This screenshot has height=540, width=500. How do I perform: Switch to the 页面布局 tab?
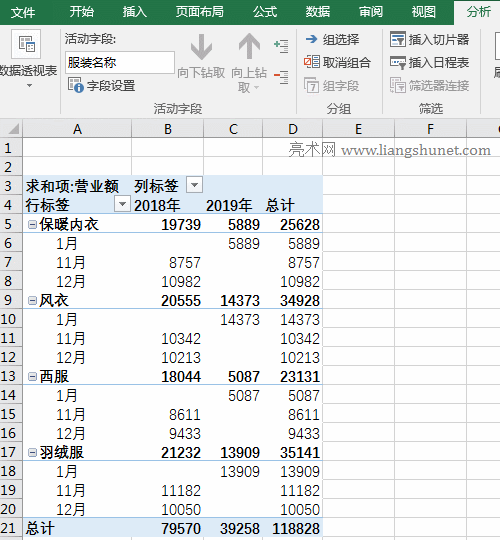[199, 12]
